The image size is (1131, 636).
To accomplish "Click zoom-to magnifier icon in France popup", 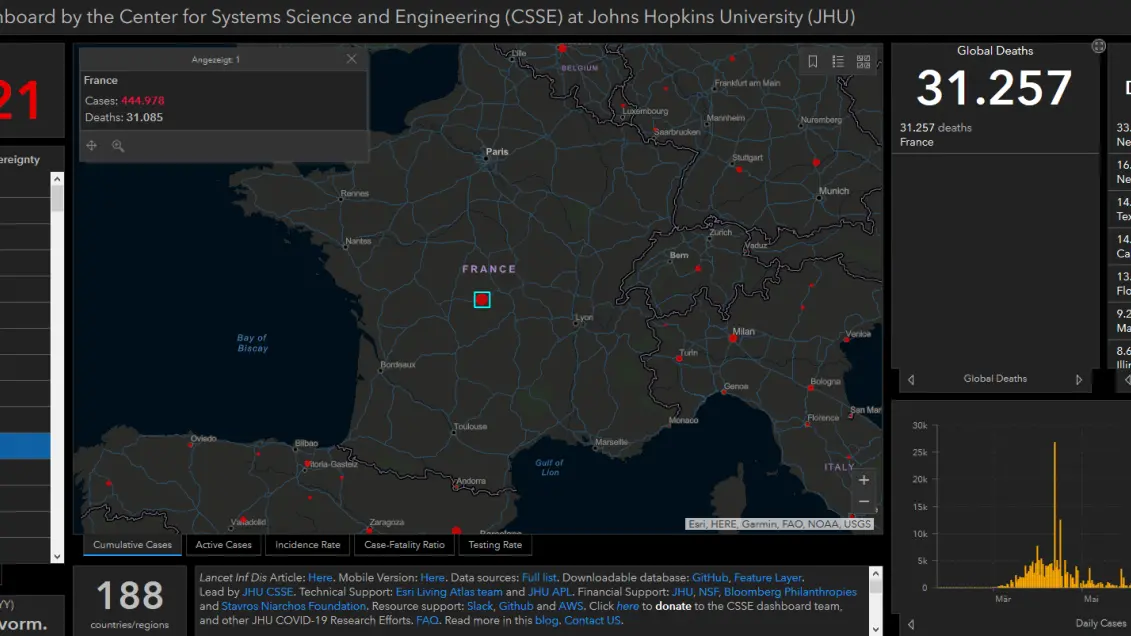I will (x=118, y=146).
